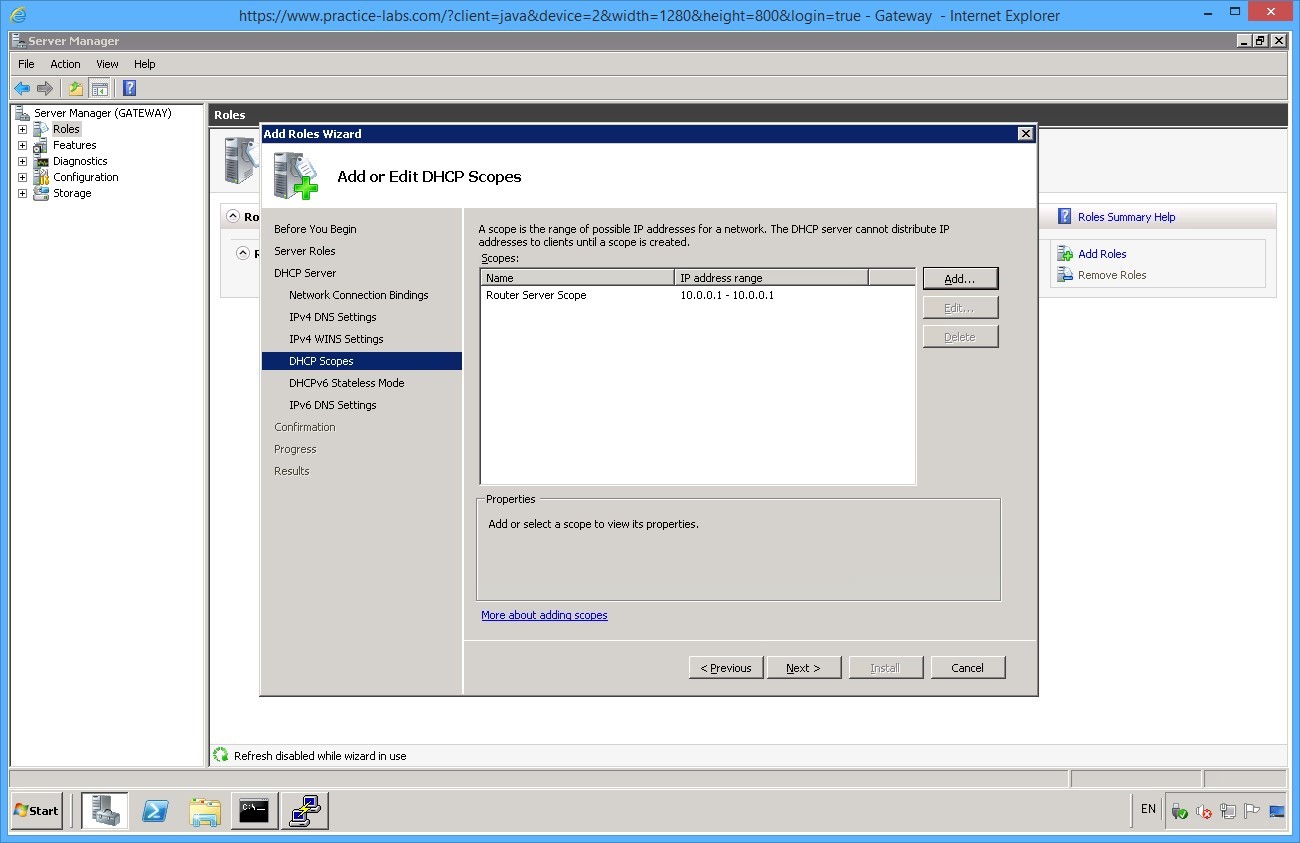The width and height of the screenshot is (1300, 843).
Task: Open Command Prompt taskbar icon
Action: [x=255, y=811]
